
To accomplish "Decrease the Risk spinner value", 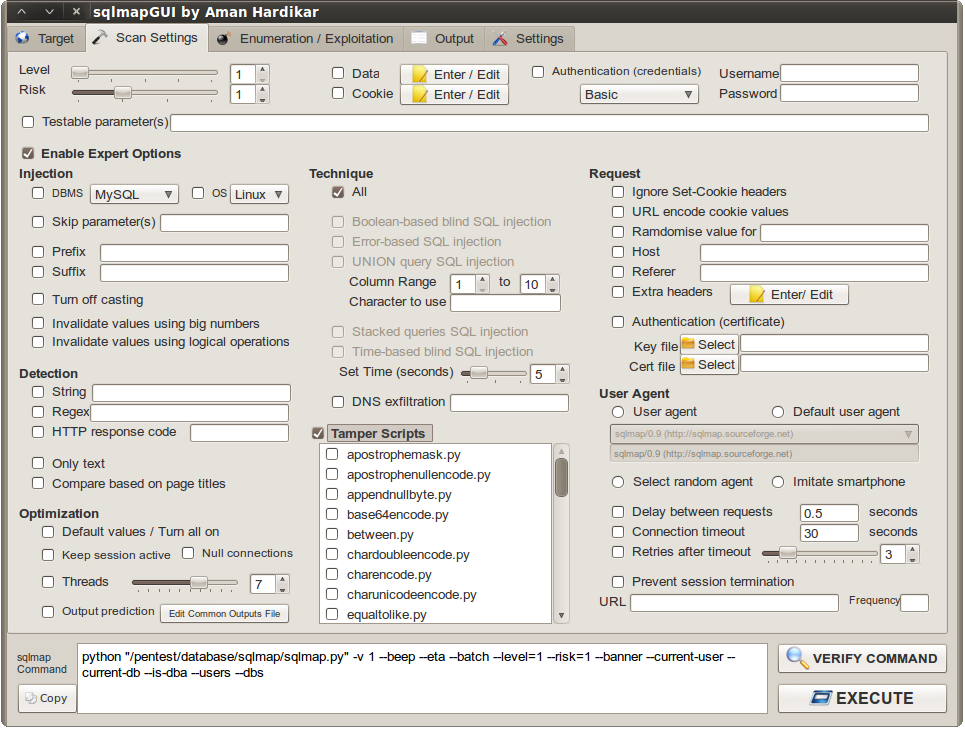I will [x=263, y=99].
